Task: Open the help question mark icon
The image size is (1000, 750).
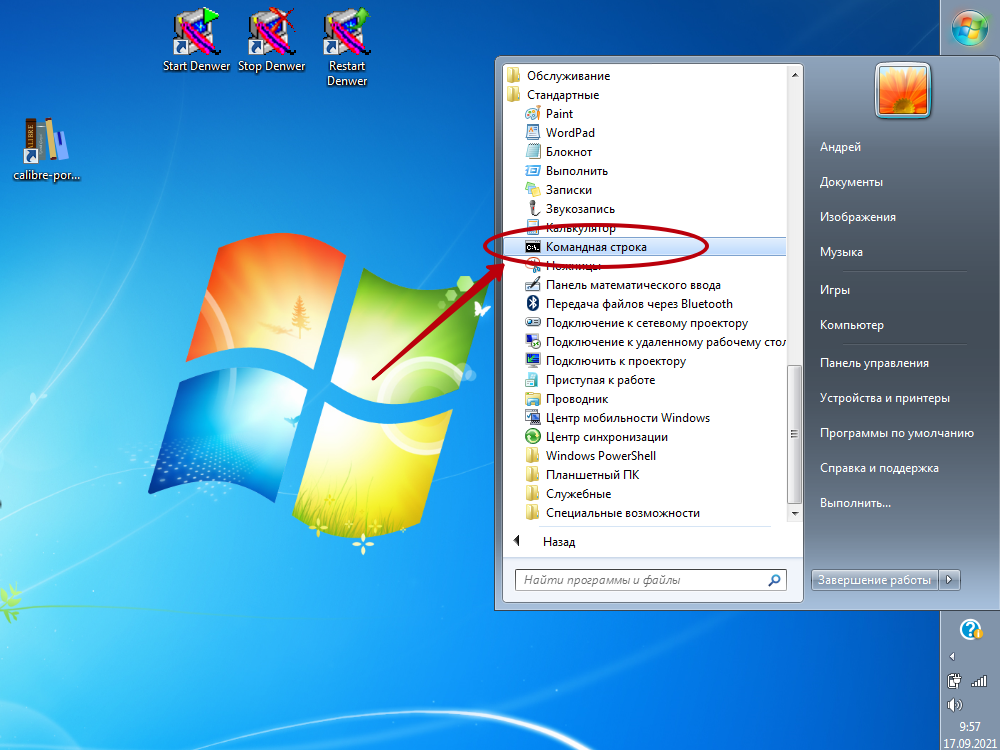Action: [x=970, y=629]
